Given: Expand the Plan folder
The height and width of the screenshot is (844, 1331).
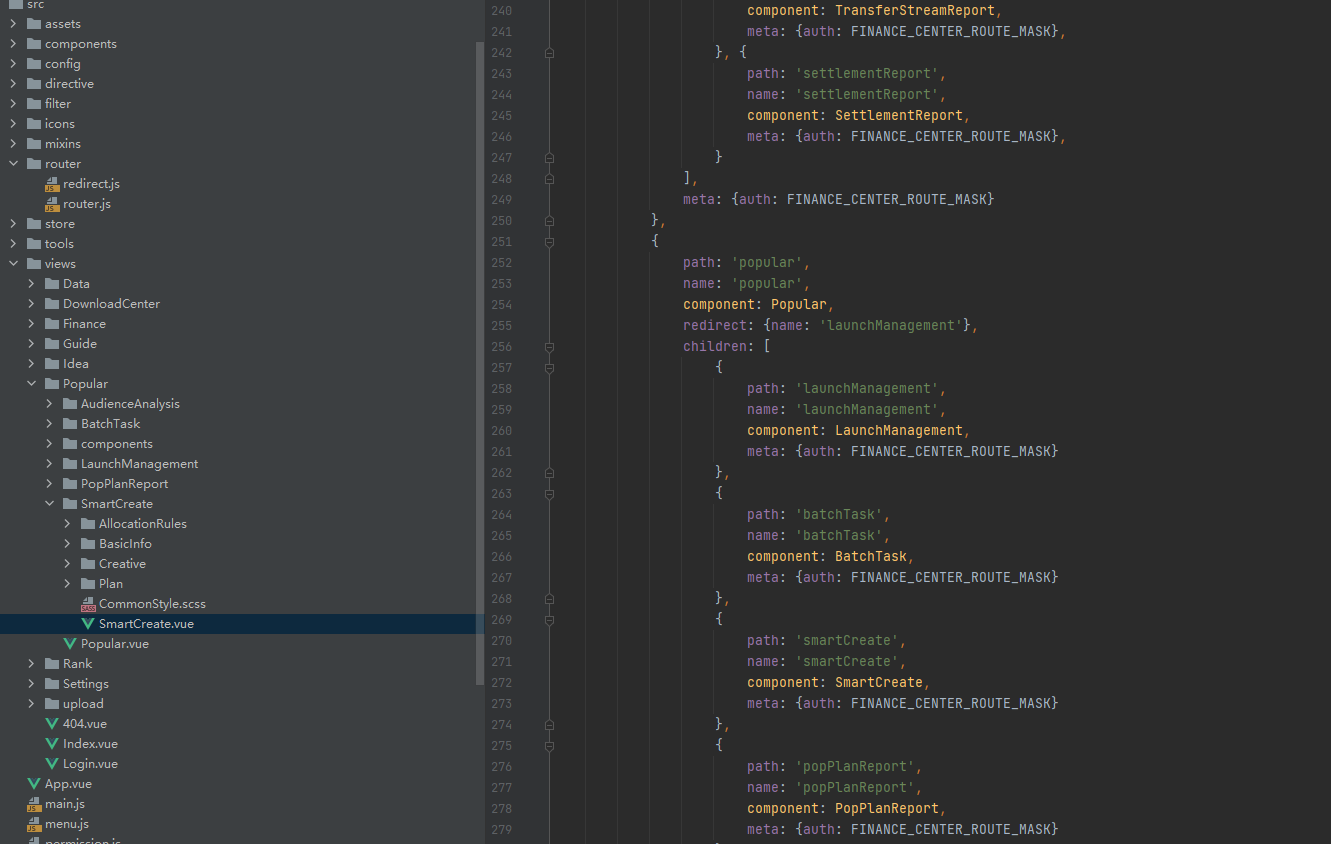Looking at the screenshot, I should coord(67,584).
